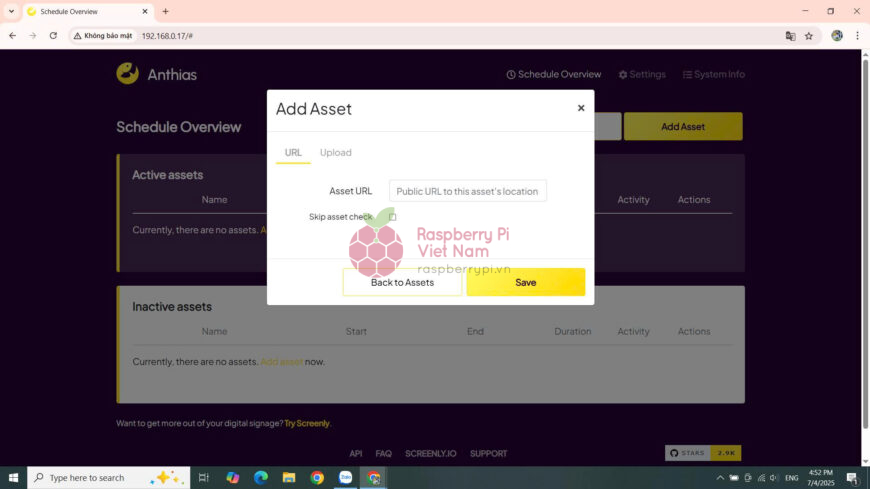
Task: Open a new browser tab with plus icon
Action: (x=166, y=11)
